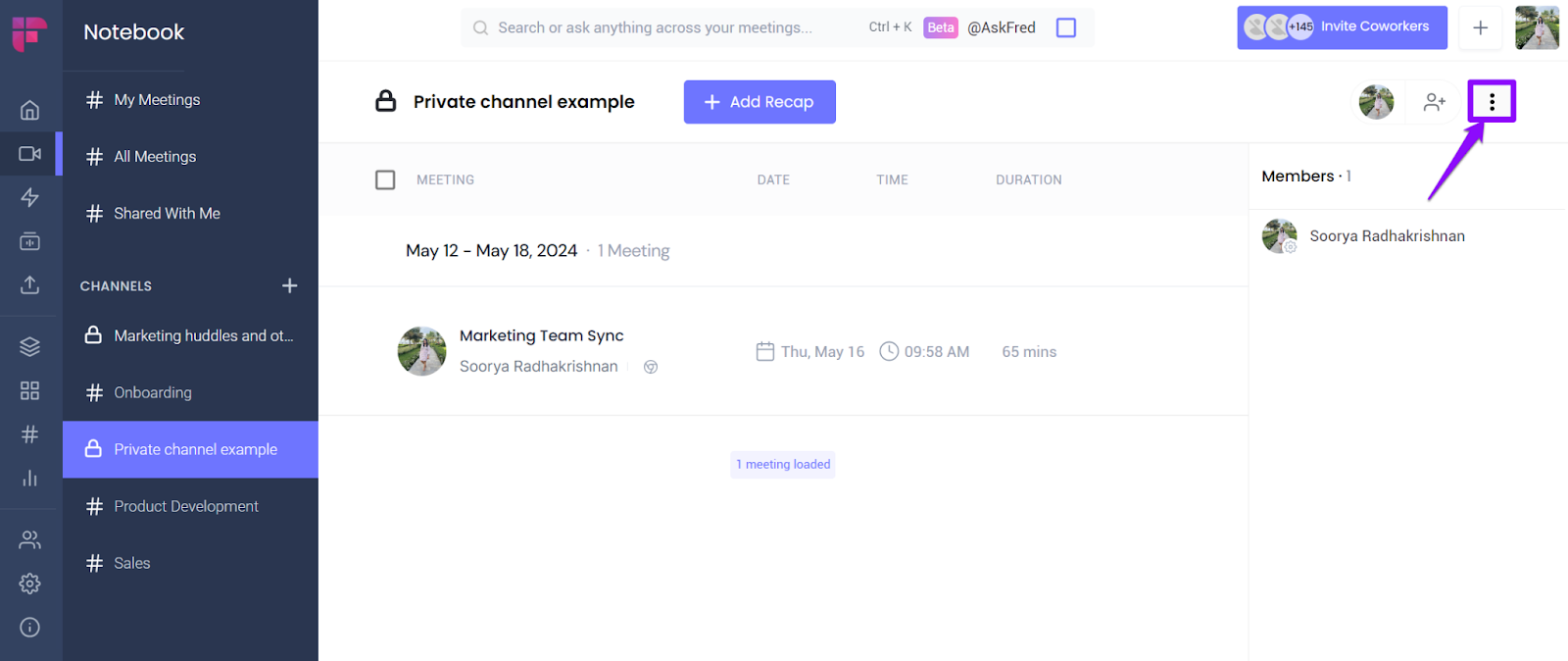Click the add member icon

click(x=1435, y=102)
